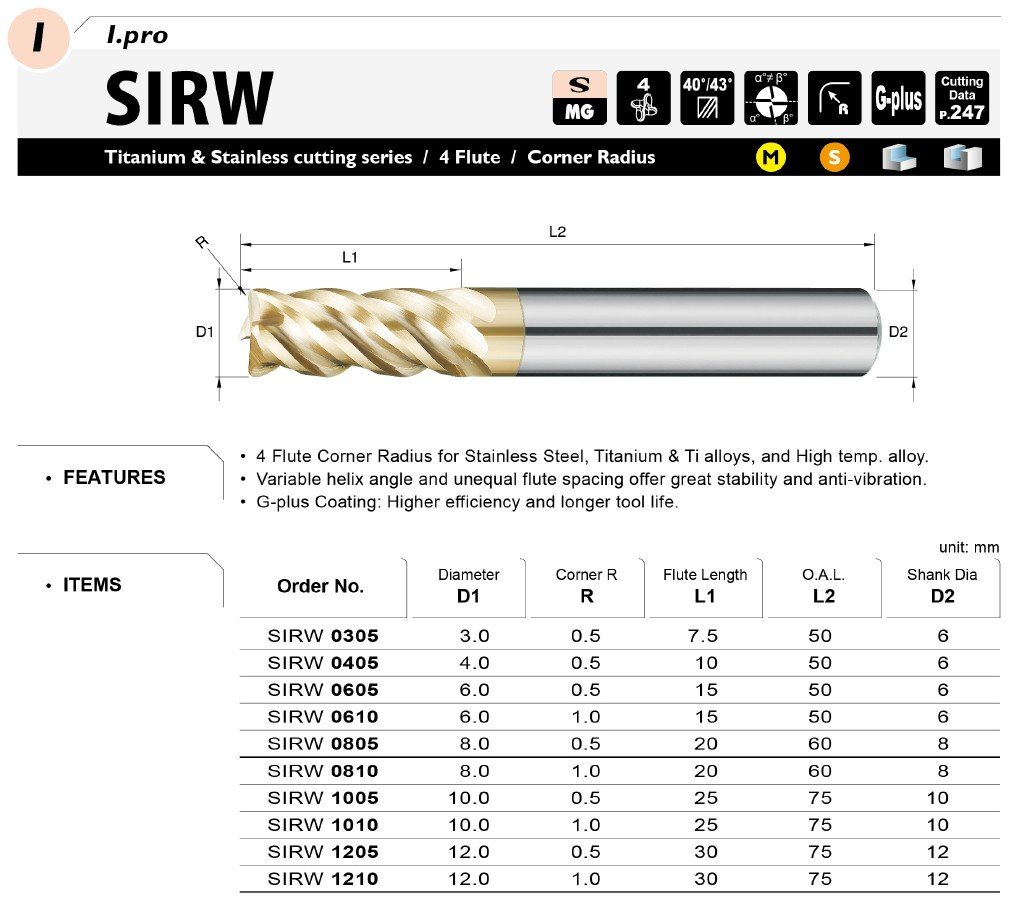Click the 4 flute count icon
Screen dimensions: 1030x921
(643, 98)
